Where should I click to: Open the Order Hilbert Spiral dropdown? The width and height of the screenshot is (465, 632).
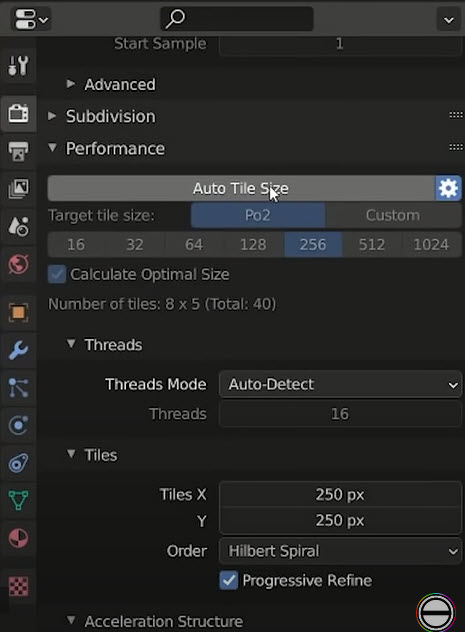click(340, 551)
